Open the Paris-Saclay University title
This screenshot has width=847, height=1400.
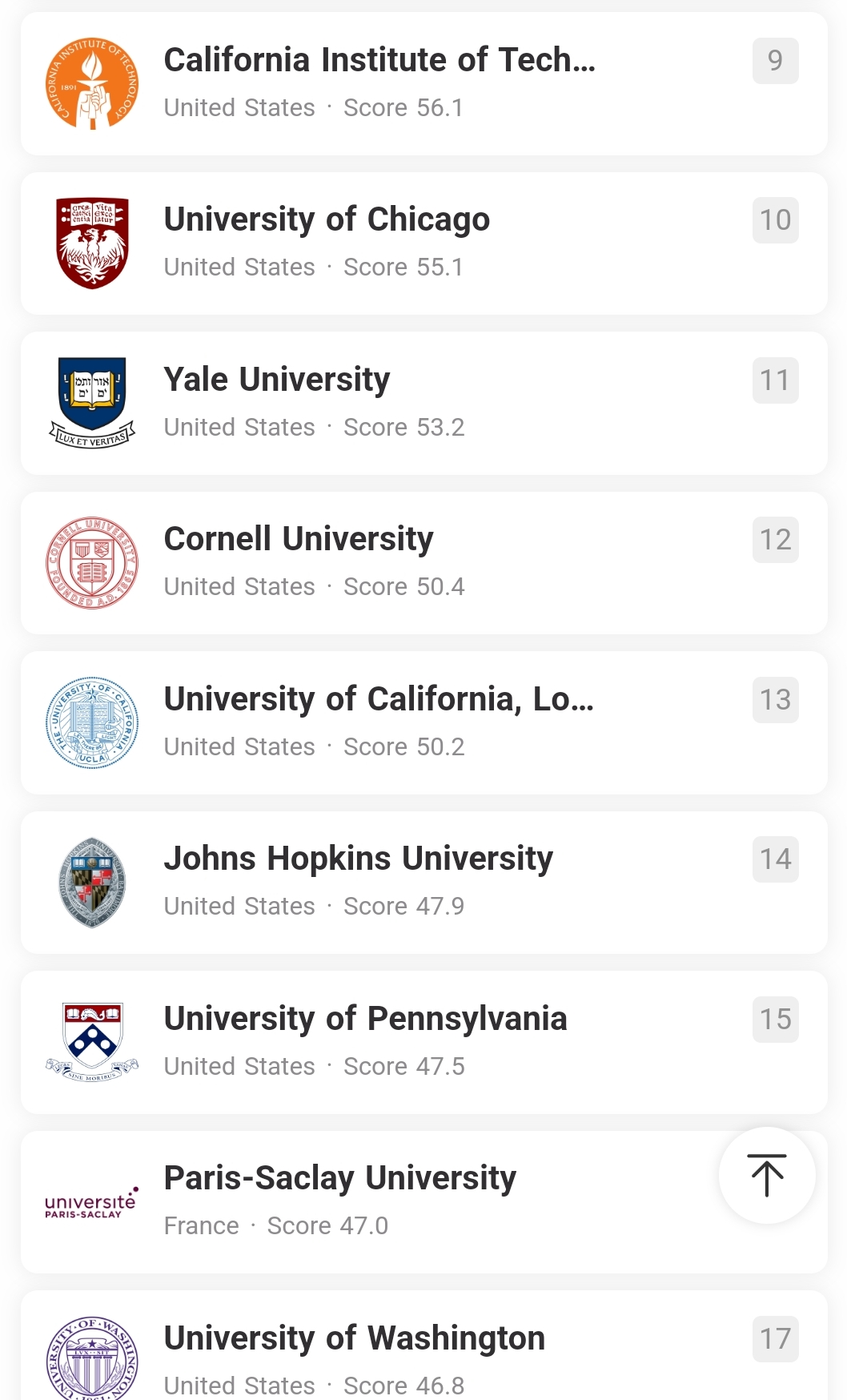tap(339, 1178)
